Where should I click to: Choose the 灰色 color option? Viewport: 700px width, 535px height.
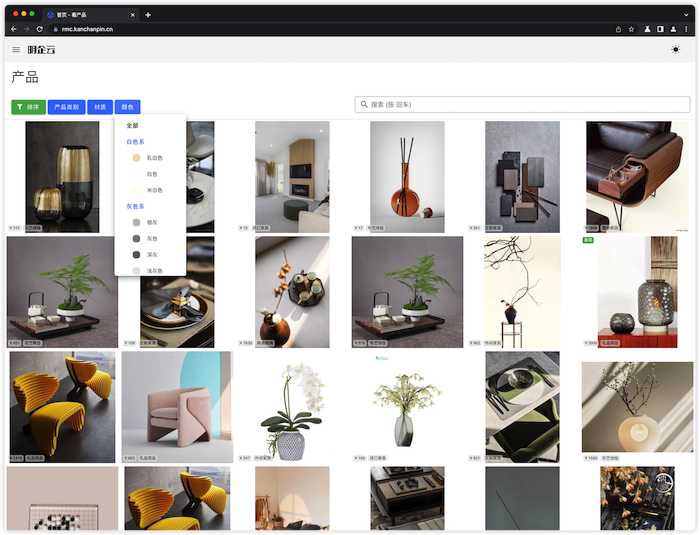tap(150, 238)
